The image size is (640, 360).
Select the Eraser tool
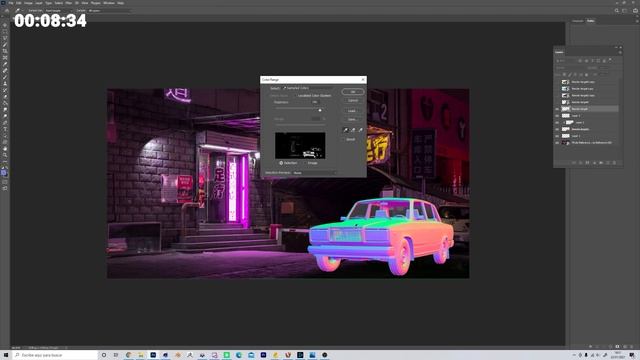point(5,97)
